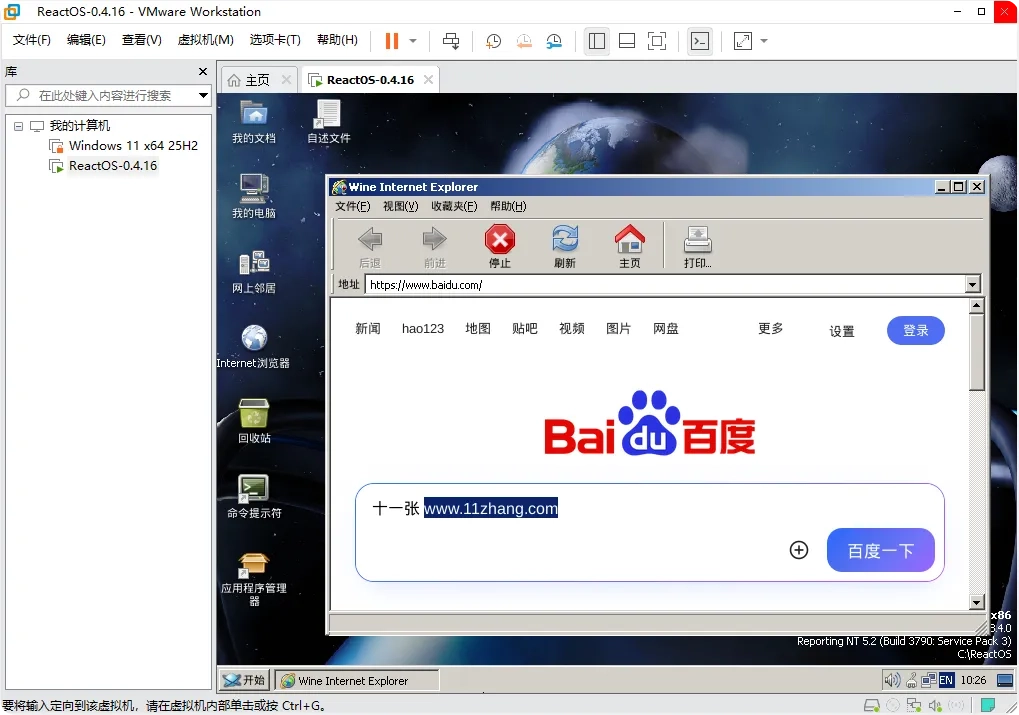
Task: Open the ReactOS 开始 start button
Action: click(x=244, y=681)
